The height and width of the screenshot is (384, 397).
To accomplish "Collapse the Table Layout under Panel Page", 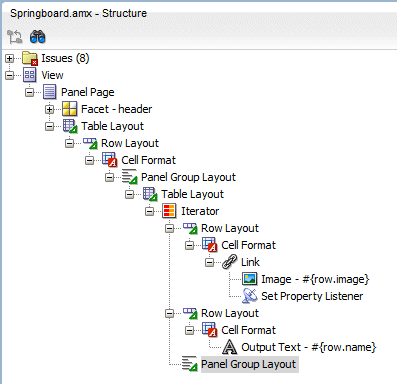I will click(x=50, y=126).
